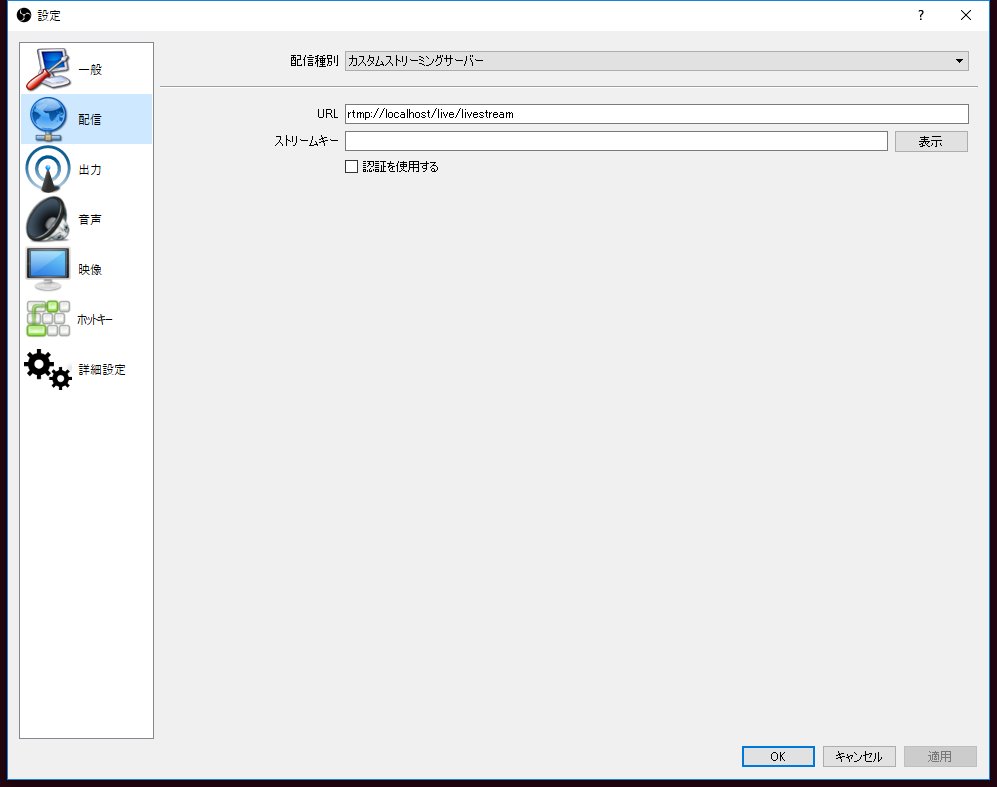Click the 適用 (Apply) button
This screenshot has width=997, height=787.
(939, 756)
